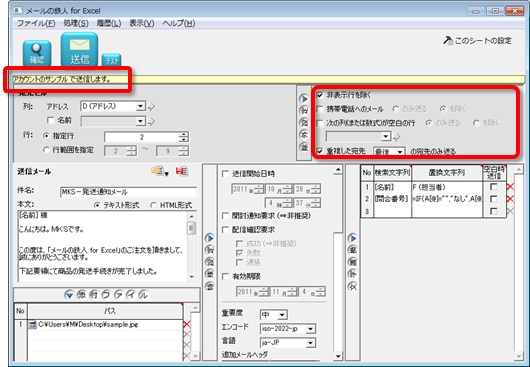Click the パス column header in attachments
The height and width of the screenshot is (367, 530).
tap(105, 311)
